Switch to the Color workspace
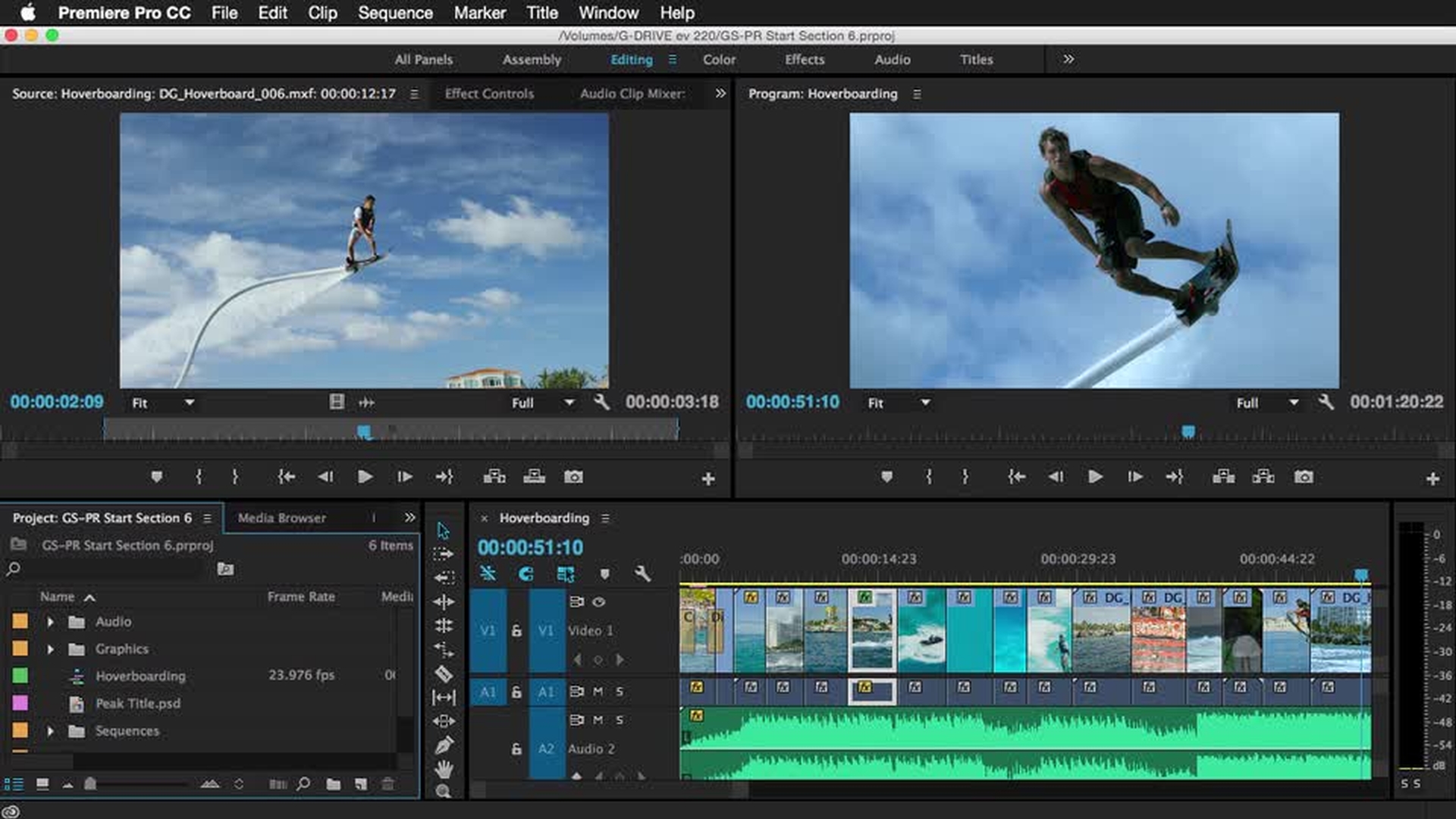Screen dimensions: 1456x819 719,59
